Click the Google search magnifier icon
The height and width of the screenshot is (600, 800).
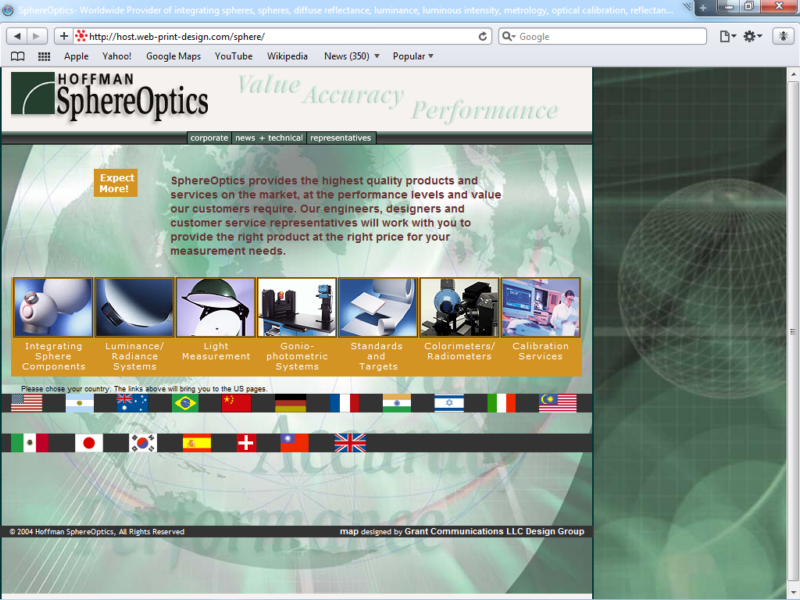508,36
